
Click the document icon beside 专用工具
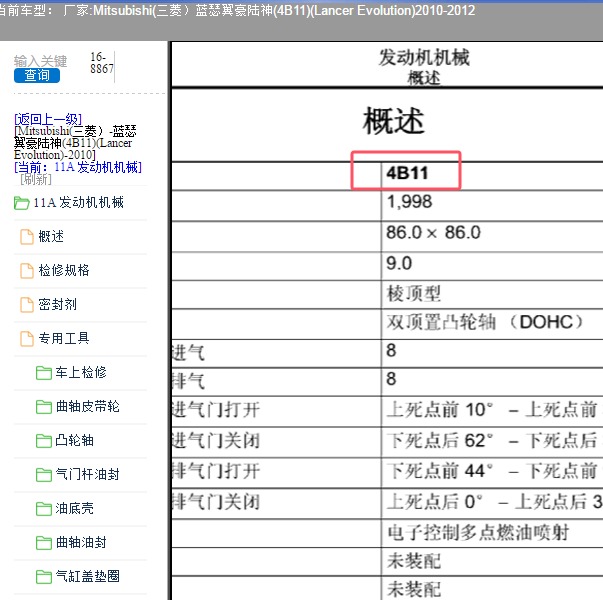(27, 338)
